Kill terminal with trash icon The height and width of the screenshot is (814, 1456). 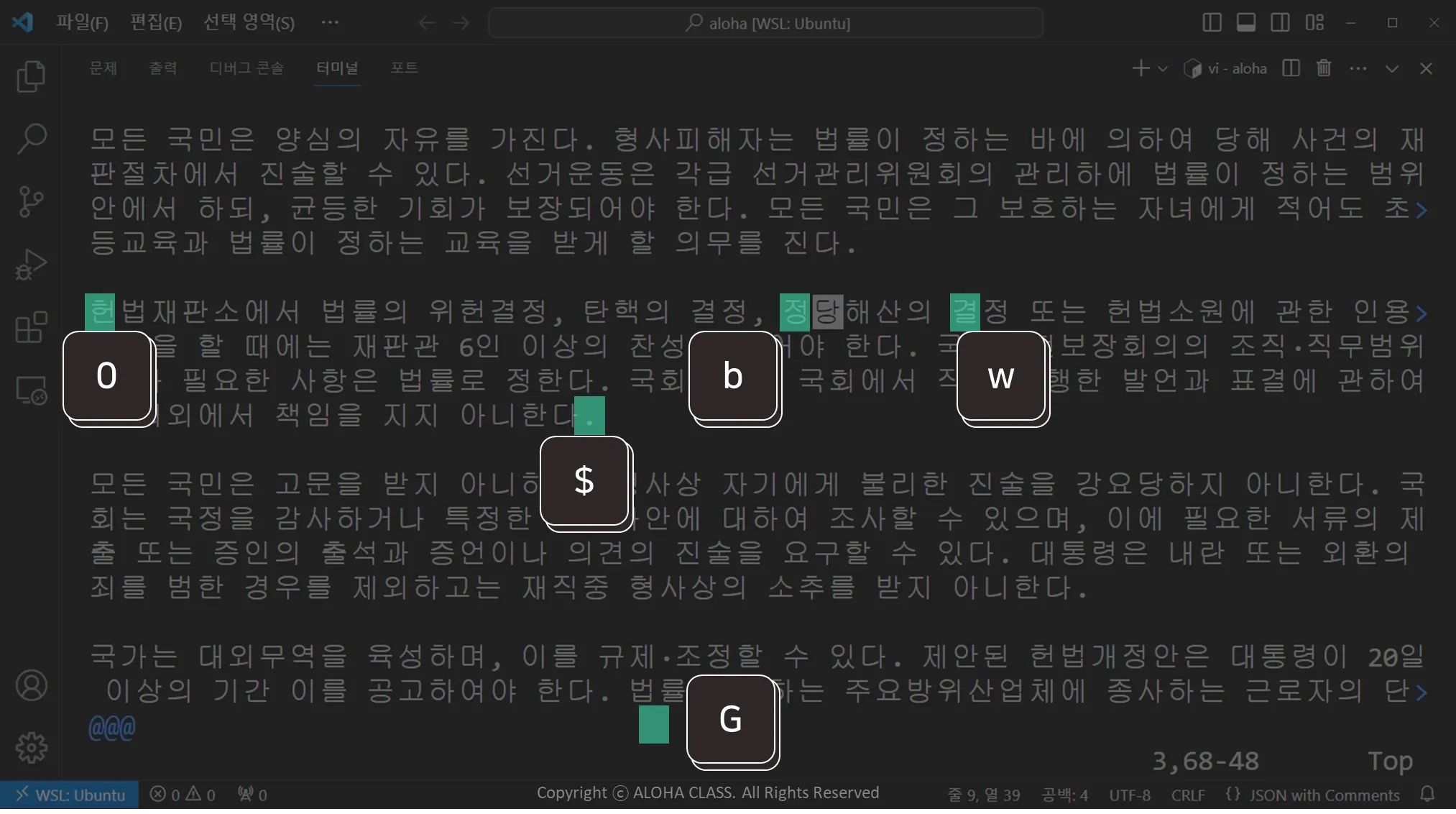coord(1324,68)
